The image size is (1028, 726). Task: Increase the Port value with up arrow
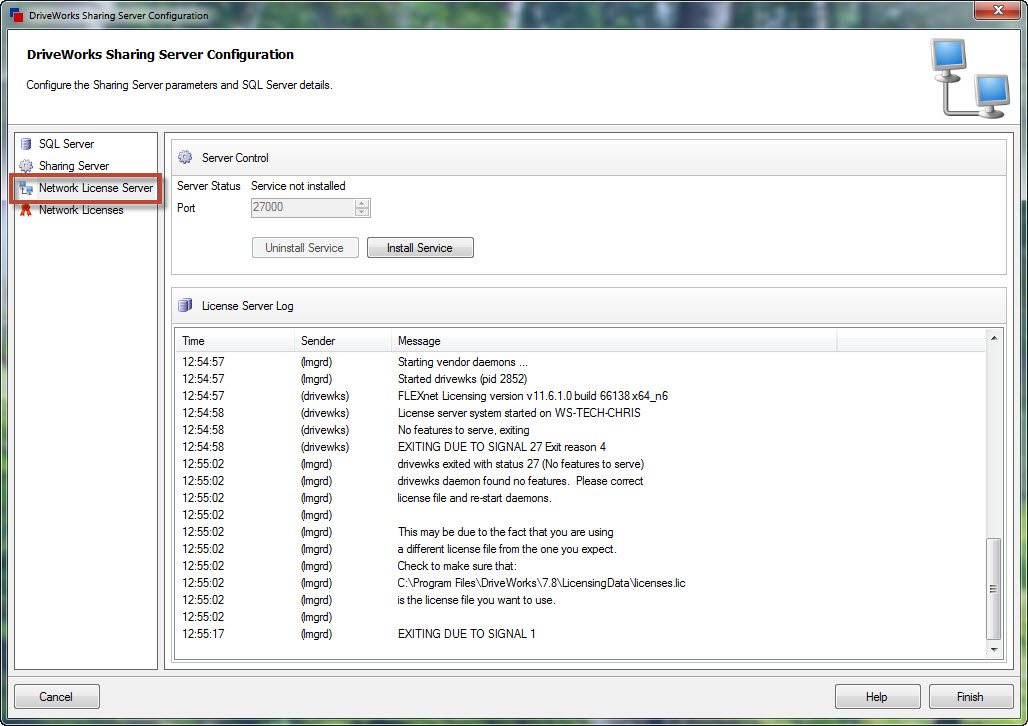coord(362,203)
